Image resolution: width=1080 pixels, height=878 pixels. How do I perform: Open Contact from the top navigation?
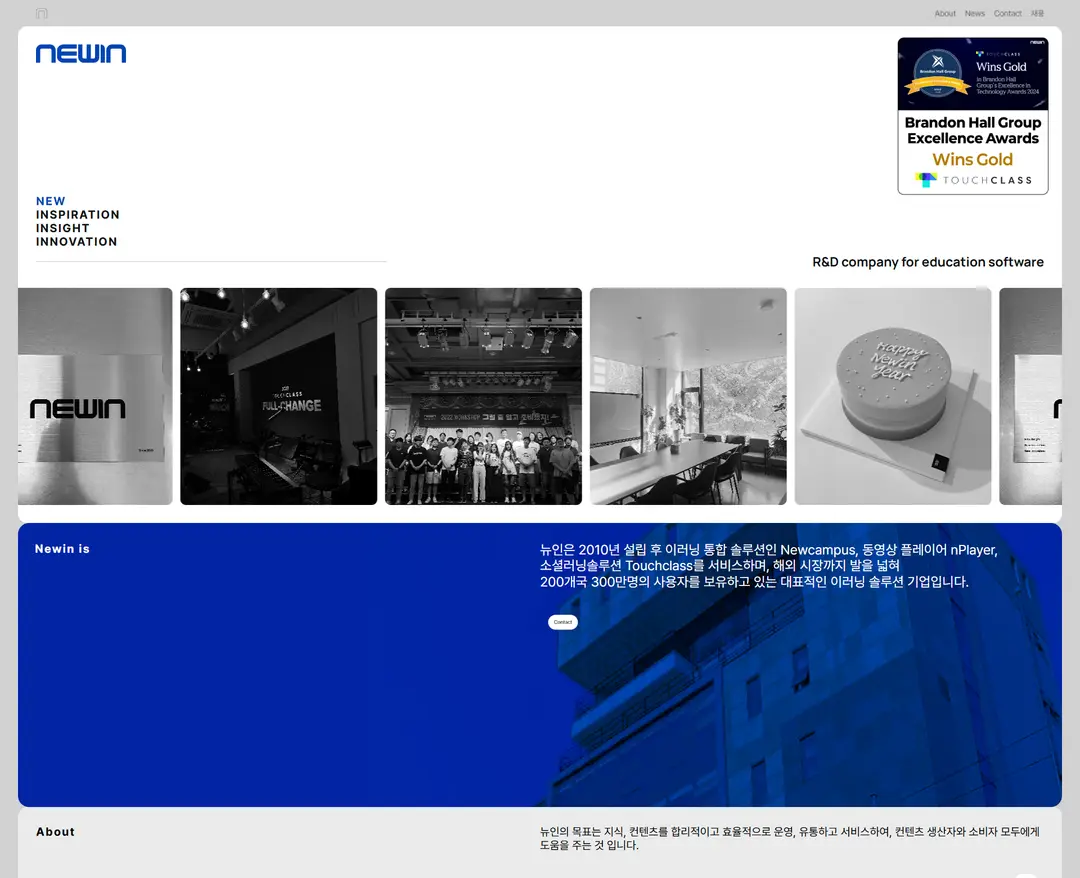(x=1008, y=14)
